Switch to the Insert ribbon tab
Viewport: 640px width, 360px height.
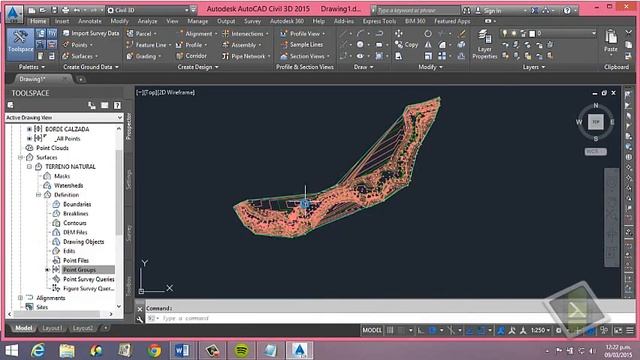(62, 21)
